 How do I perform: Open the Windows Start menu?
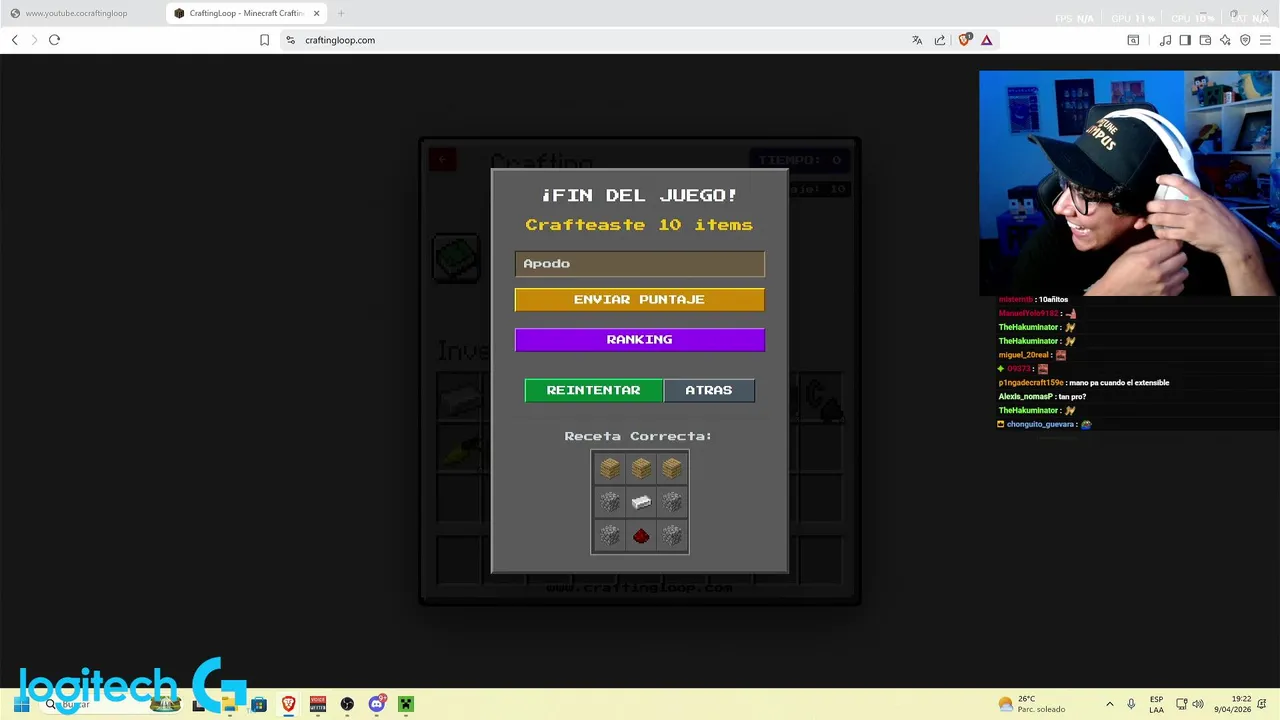21,704
